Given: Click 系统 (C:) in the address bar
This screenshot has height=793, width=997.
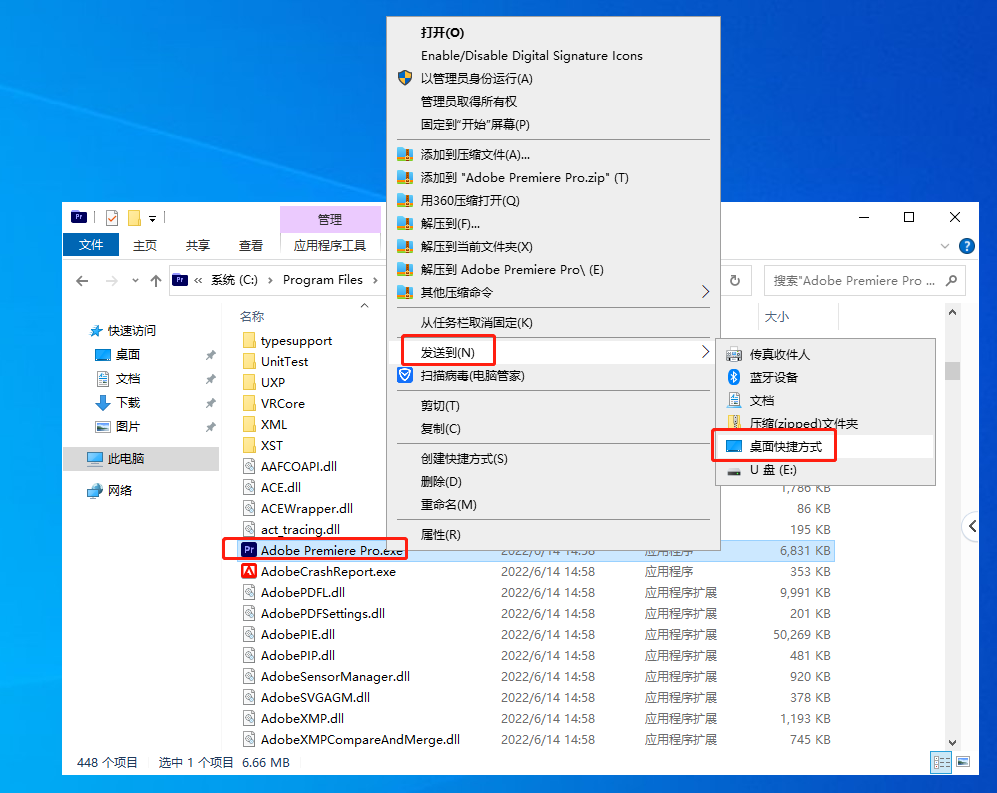Looking at the screenshot, I should (x=234, y=280).
